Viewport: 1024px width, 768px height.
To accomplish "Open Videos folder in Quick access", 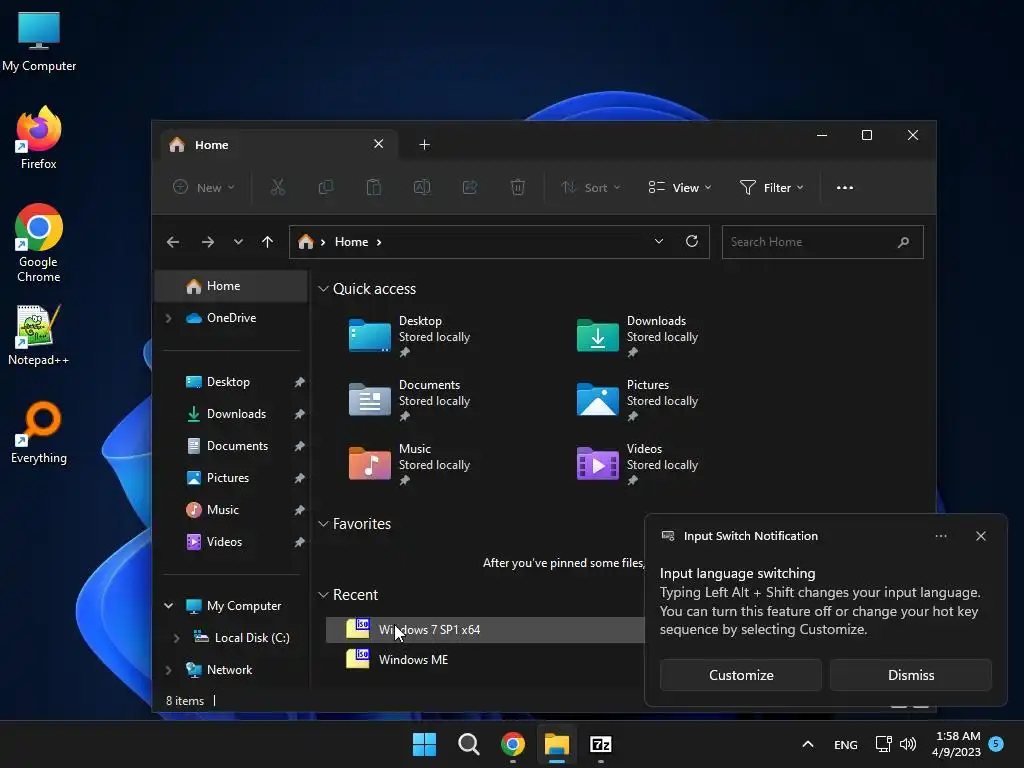I will click(638, 464).
